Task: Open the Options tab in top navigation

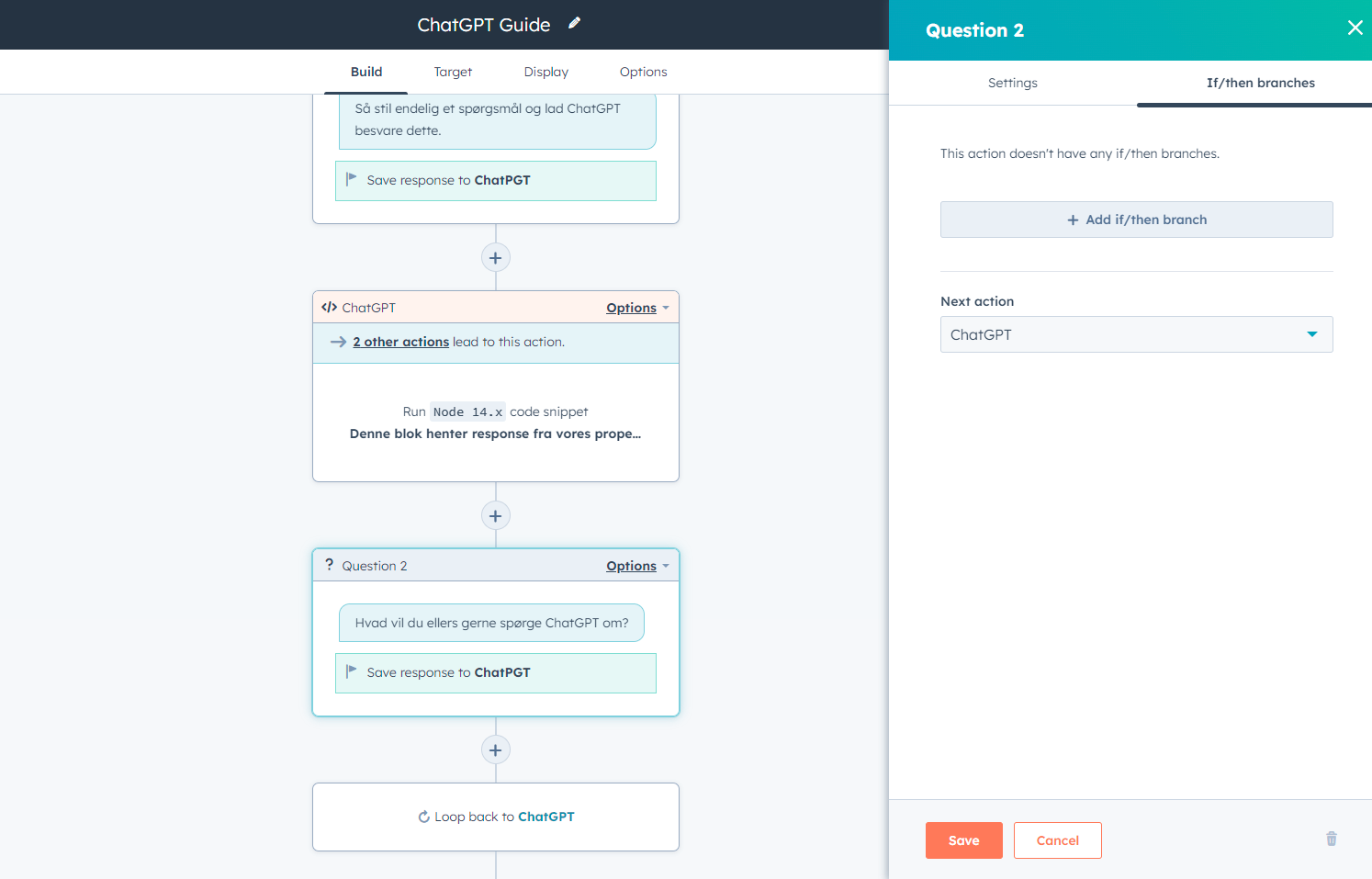Action: coord(643,72)
